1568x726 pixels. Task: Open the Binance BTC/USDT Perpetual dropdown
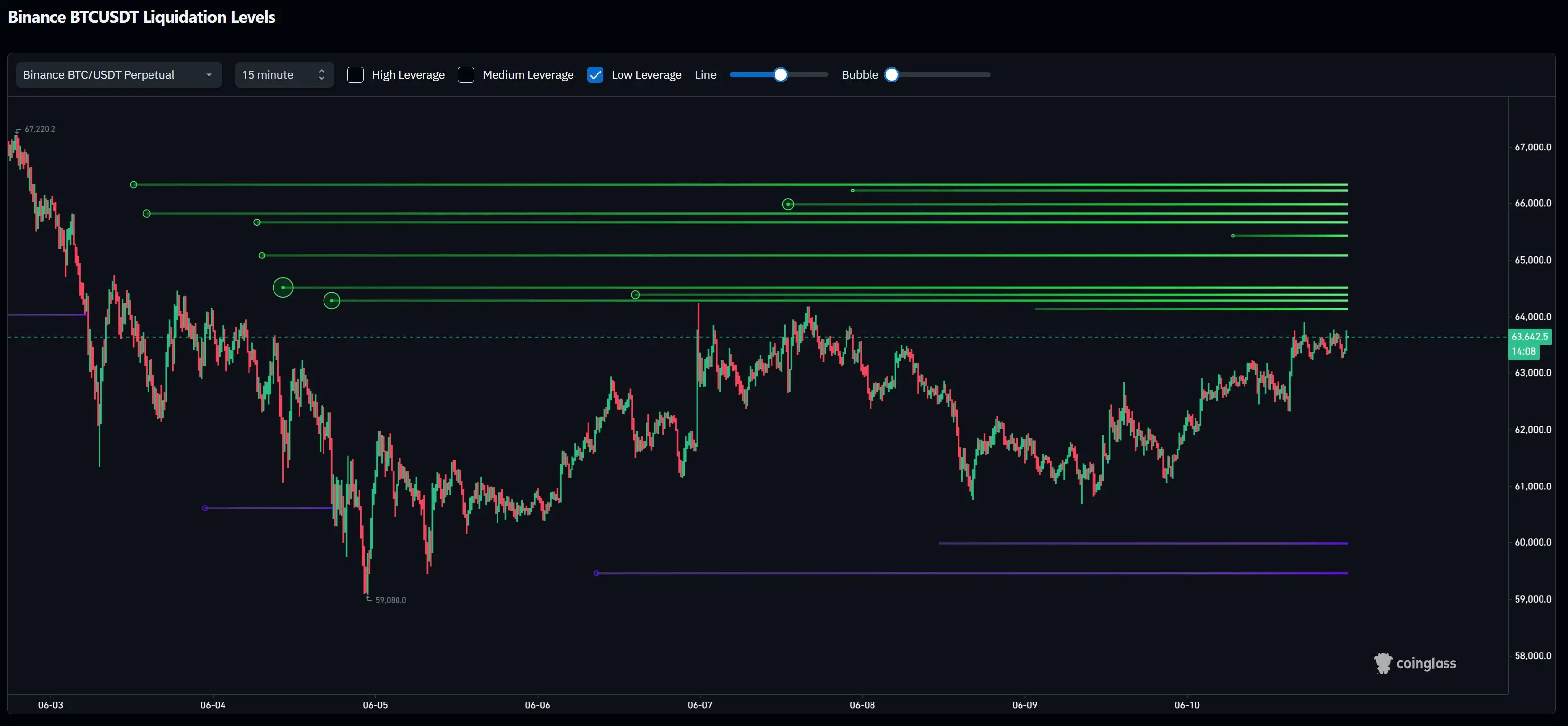119,75
